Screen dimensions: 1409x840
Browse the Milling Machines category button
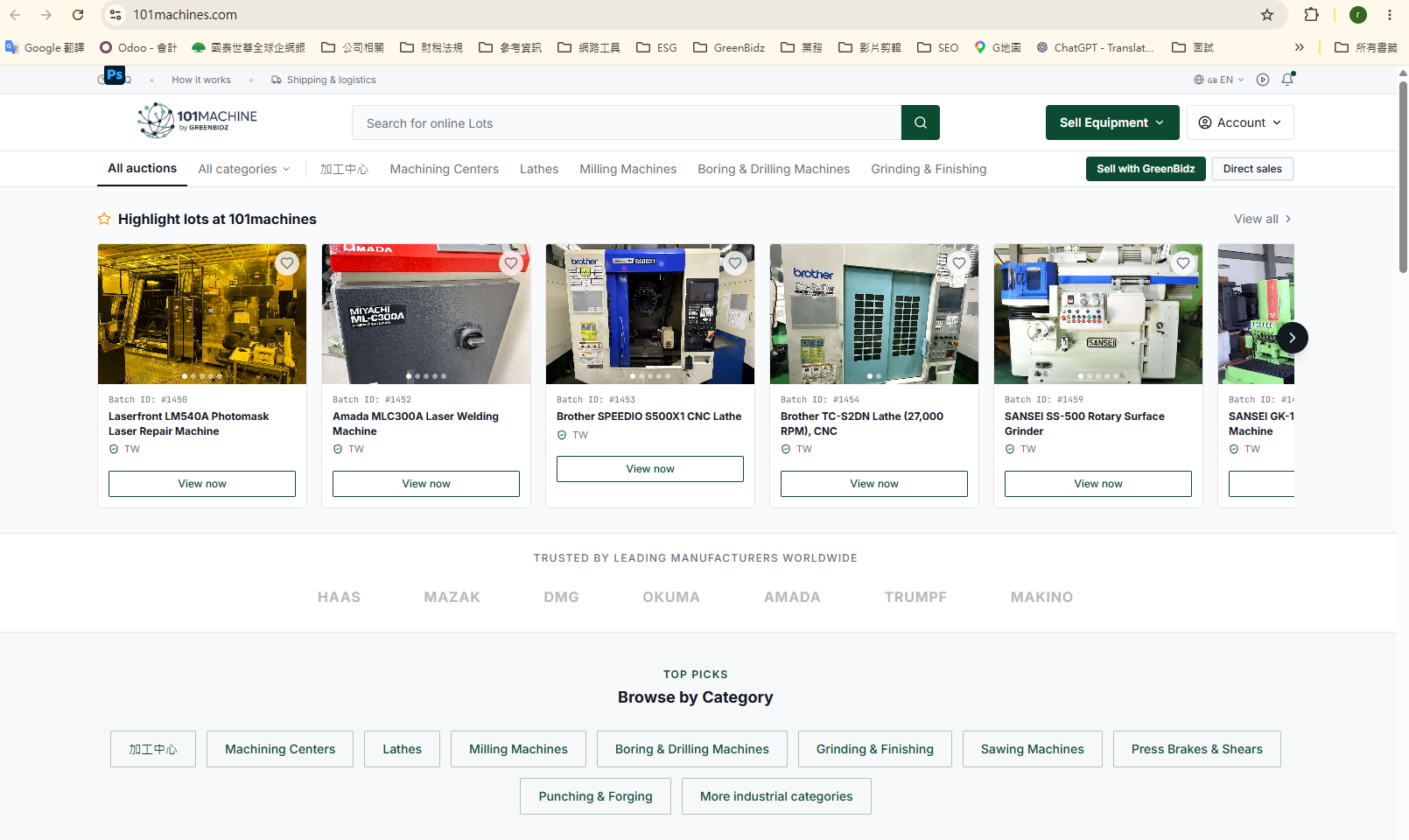[518, 749]
